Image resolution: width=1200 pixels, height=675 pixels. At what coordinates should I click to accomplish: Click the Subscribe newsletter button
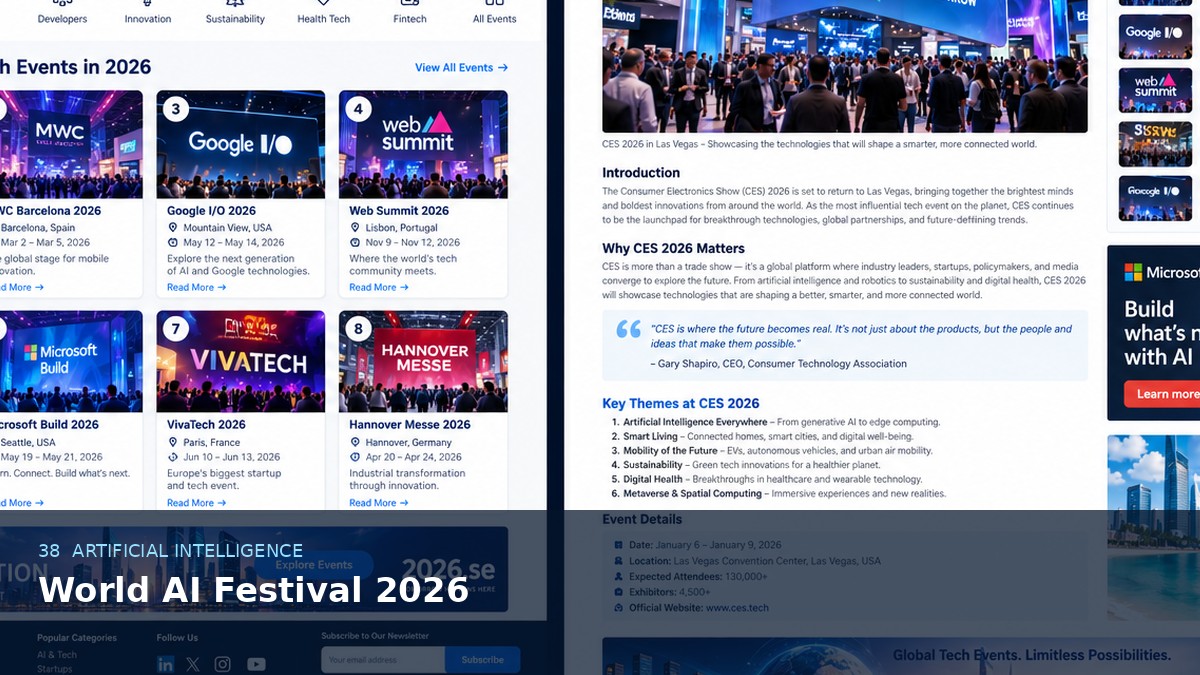pyautogui.click(x=482, y=660)
